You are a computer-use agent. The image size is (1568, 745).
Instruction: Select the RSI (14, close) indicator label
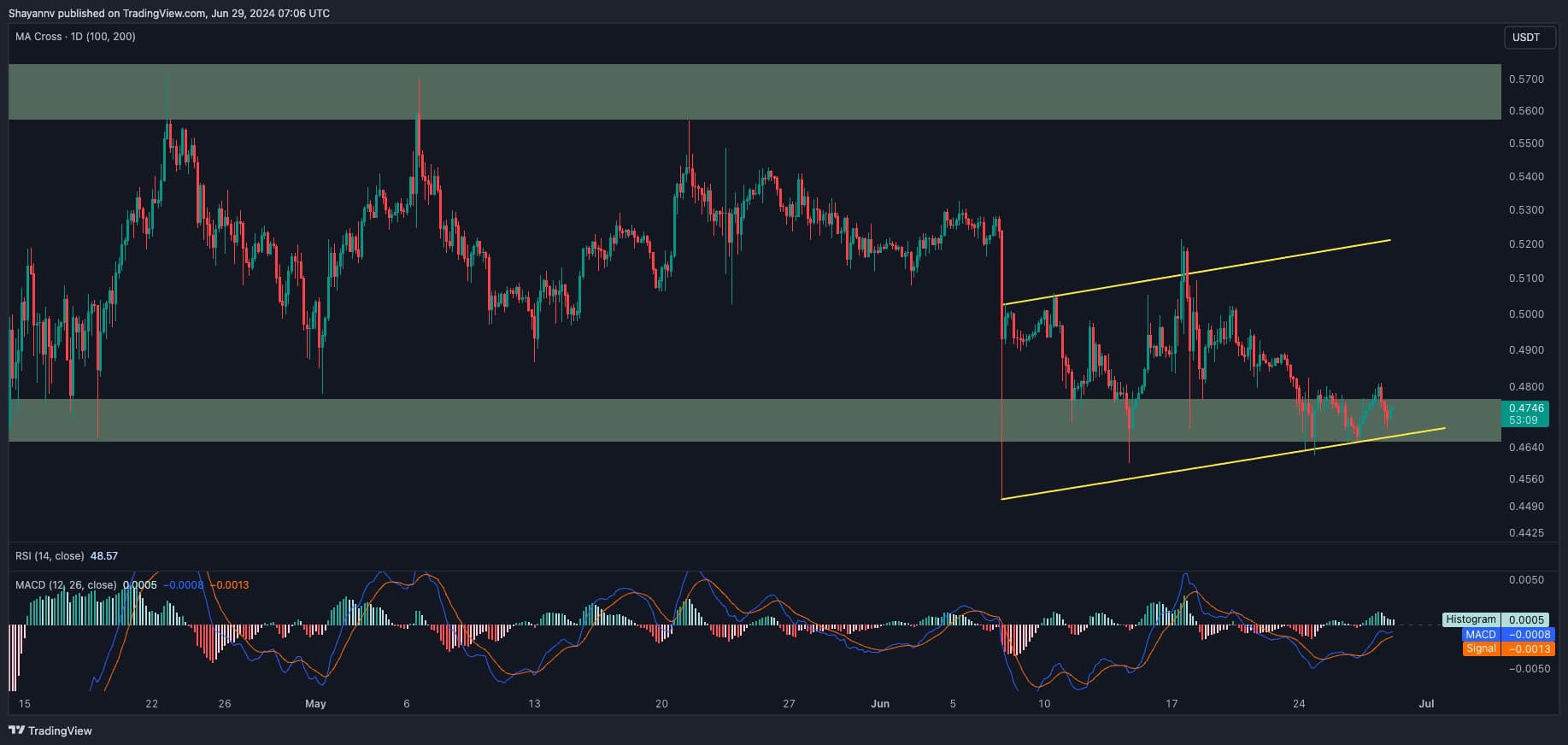[50, 556]
